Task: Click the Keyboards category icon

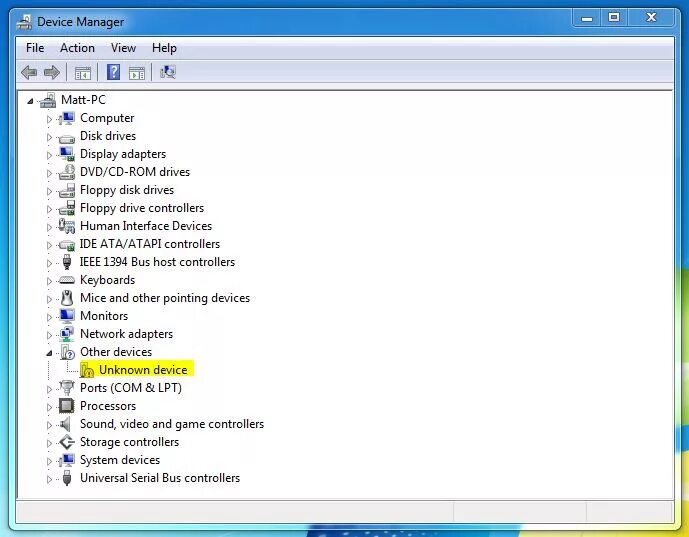Action: tap(67, 280)
